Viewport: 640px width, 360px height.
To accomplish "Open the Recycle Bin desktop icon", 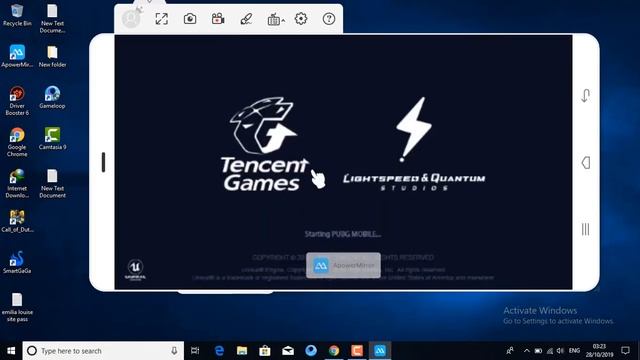I will pos(17,15).
